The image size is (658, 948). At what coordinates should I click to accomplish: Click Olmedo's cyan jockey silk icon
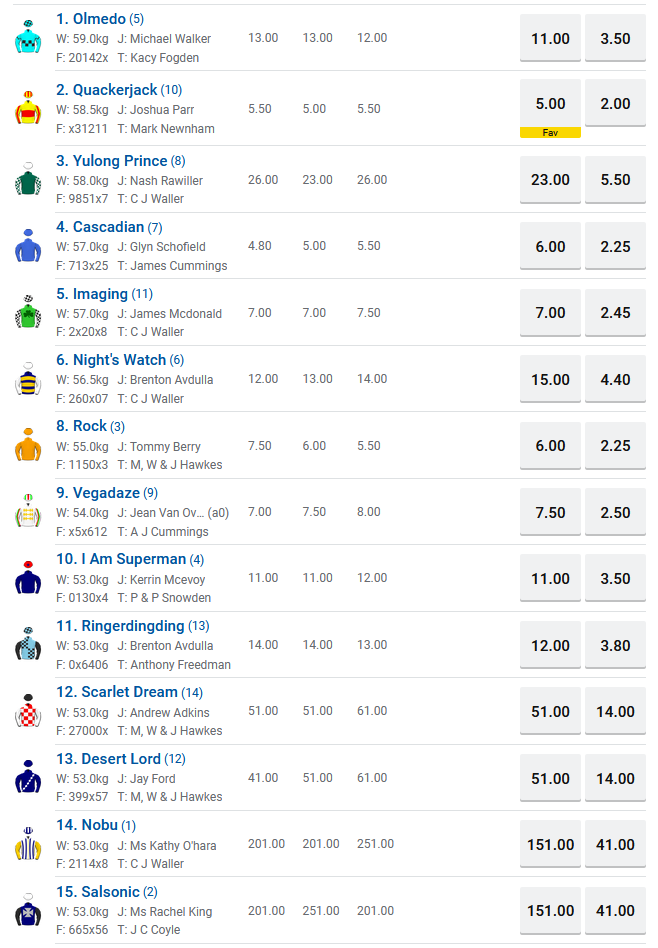pyautogui.click(x=28, y=37)
